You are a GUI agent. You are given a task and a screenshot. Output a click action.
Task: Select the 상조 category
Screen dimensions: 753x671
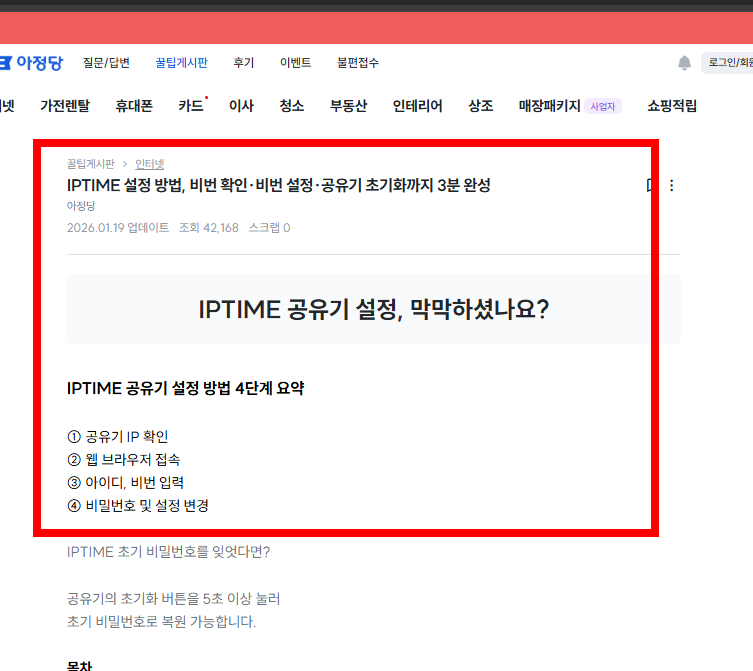(480, 106)
